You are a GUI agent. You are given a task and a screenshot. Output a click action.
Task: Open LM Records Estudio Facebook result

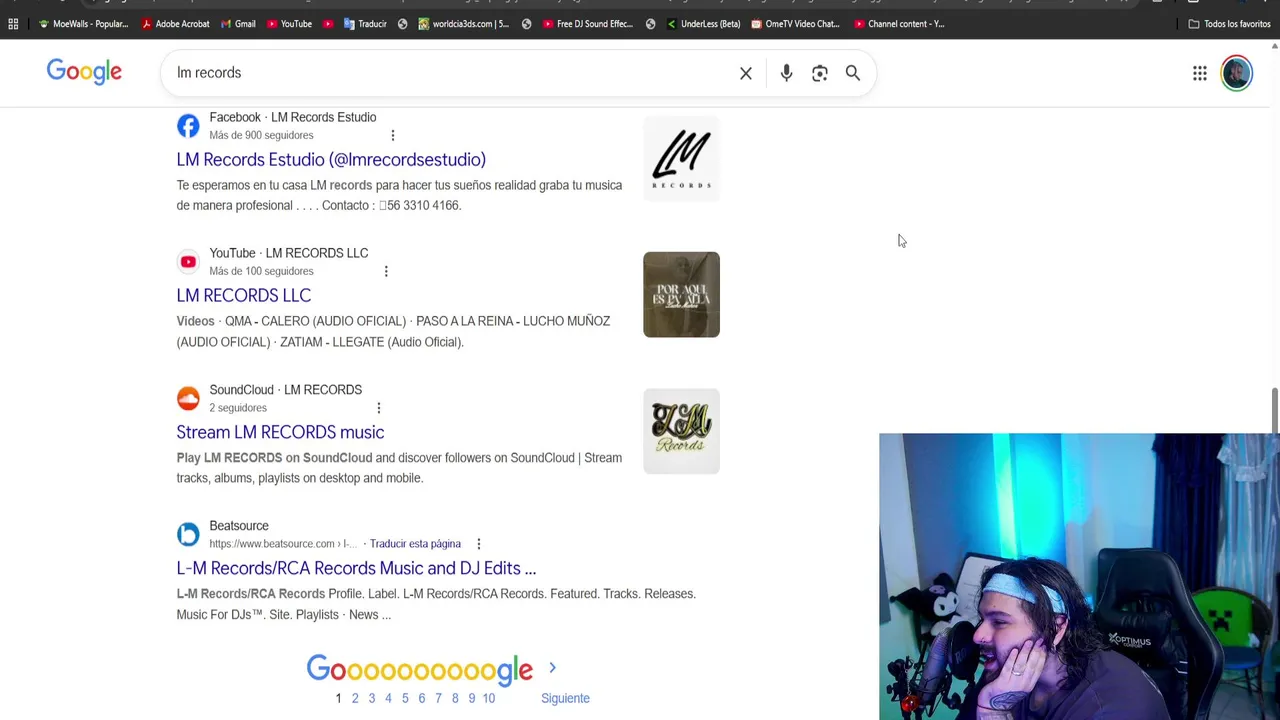click(331, 160)
